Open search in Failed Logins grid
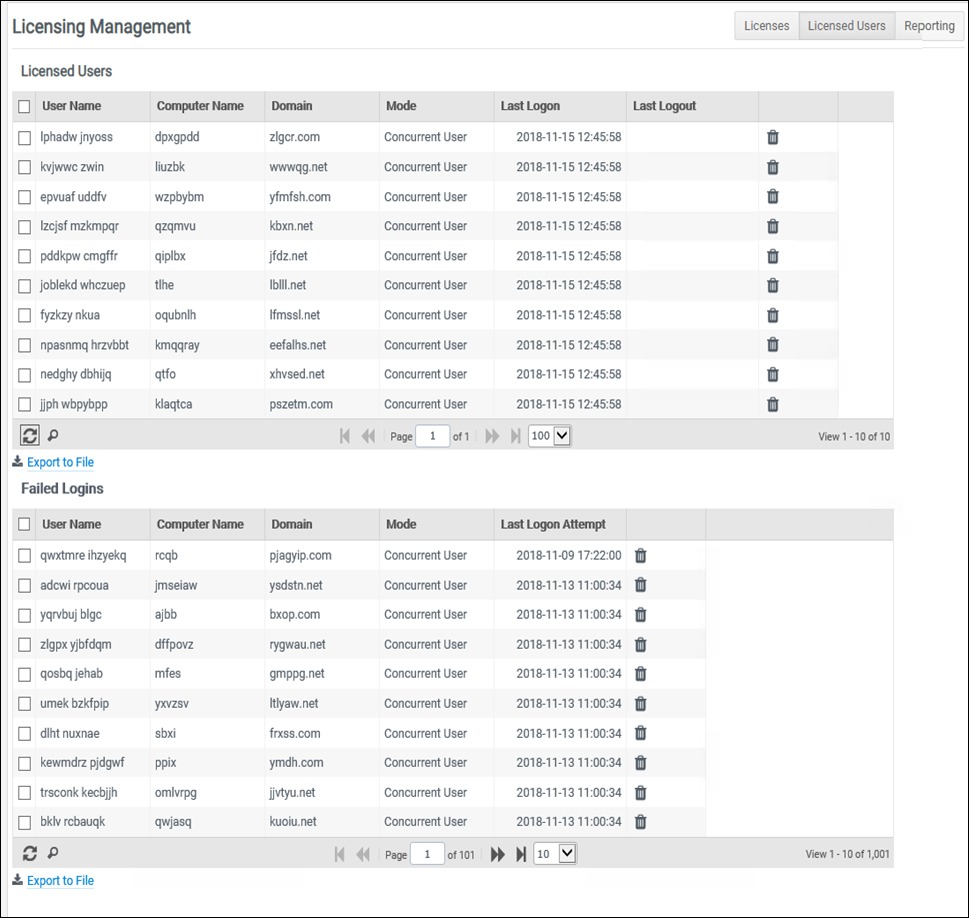This screenshot has height=918, width=969. click(x=53, y=854)
